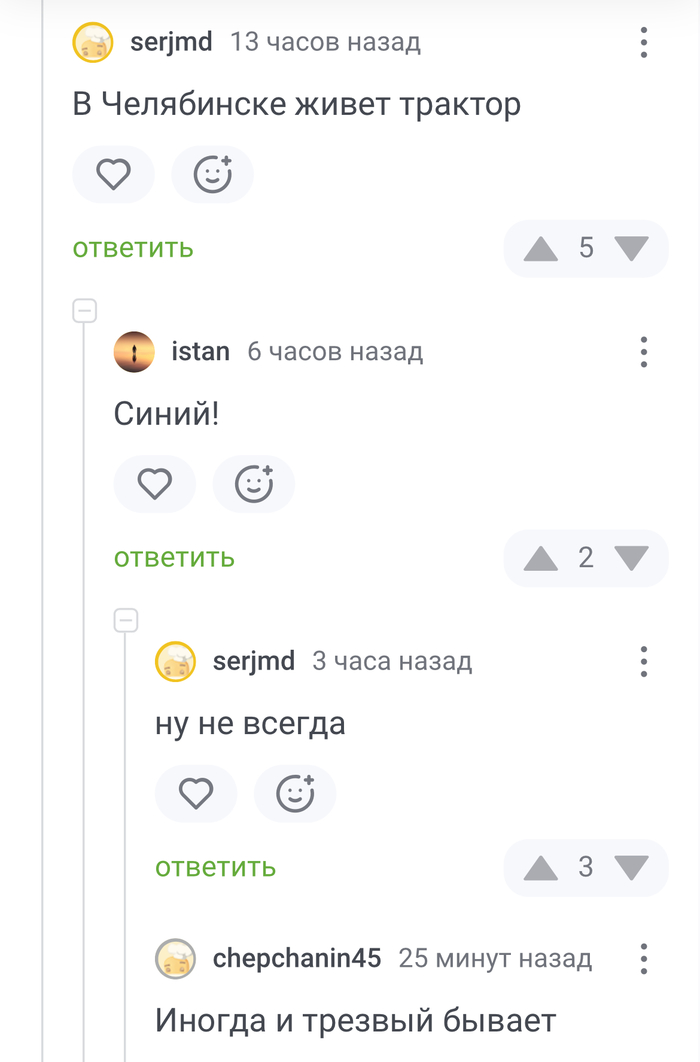Like the comment saying Синий!
This screenshot has width=700, height=1062.
(154, 483)
